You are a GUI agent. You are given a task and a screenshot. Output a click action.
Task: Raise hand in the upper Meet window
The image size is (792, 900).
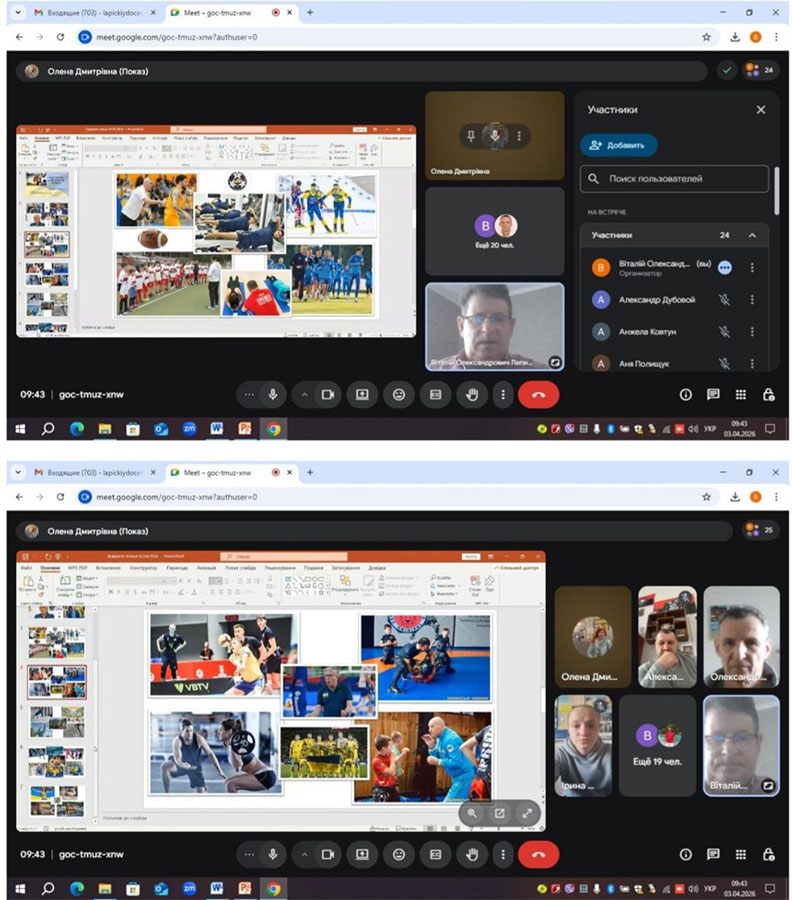(472, 394)
